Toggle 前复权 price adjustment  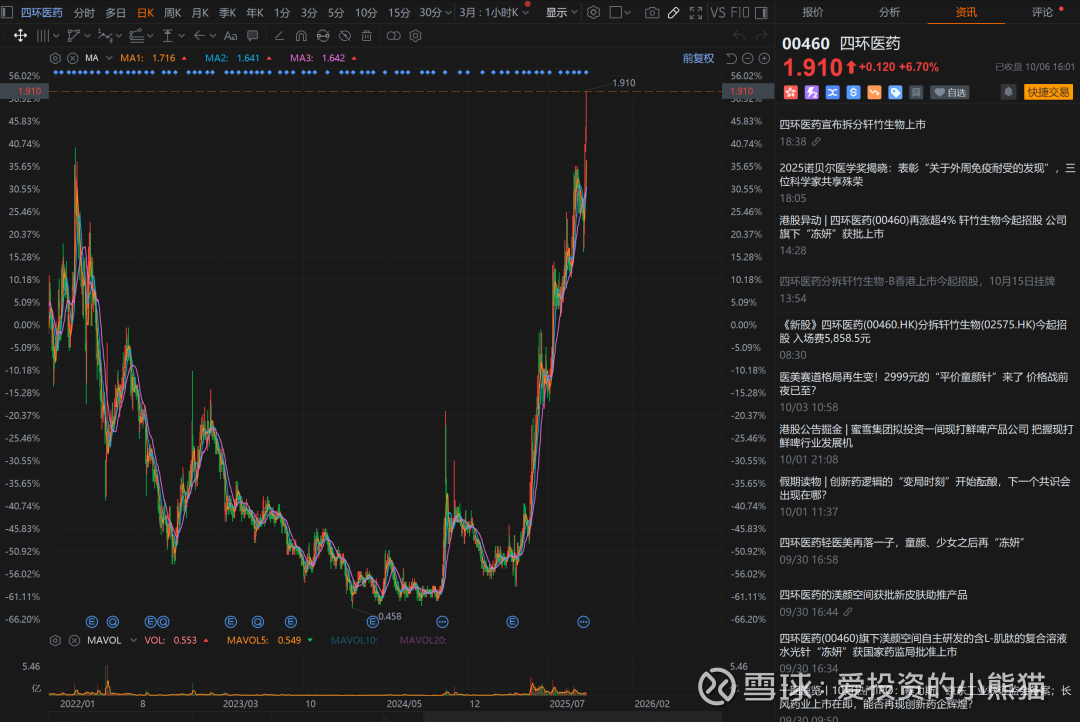click(x=698, y=59)
